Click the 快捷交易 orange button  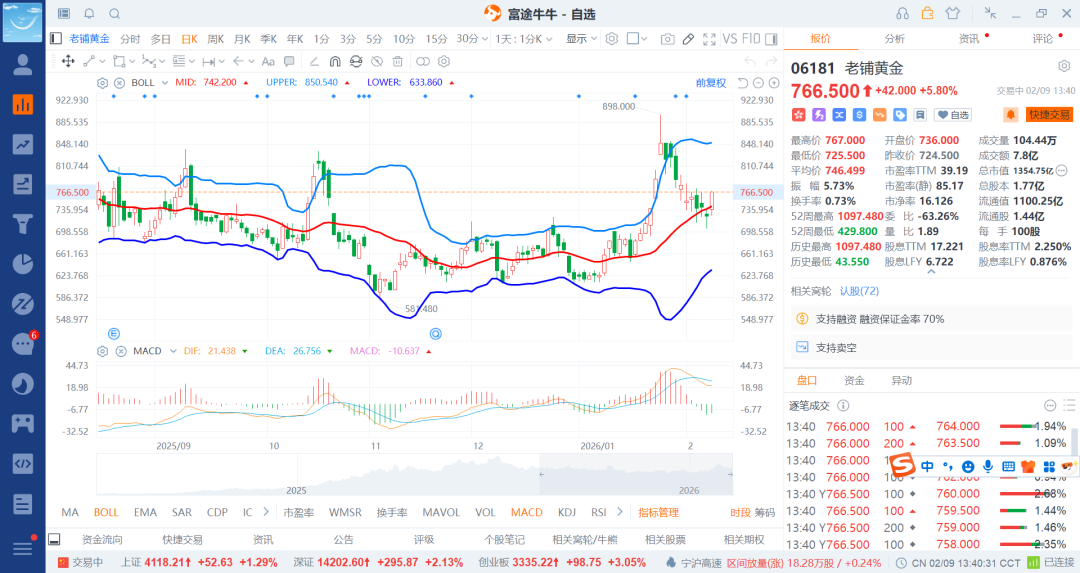click(x=1049, y=115)
